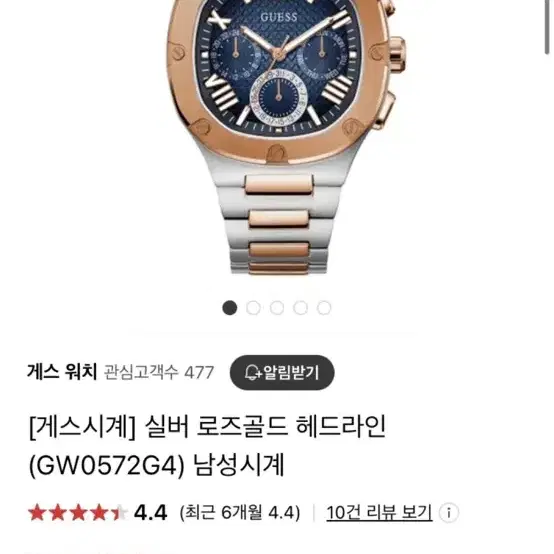Screen dimensions: 554x554
Task: Select the first active image indicator dot
Action: click(x=230, y=308)
